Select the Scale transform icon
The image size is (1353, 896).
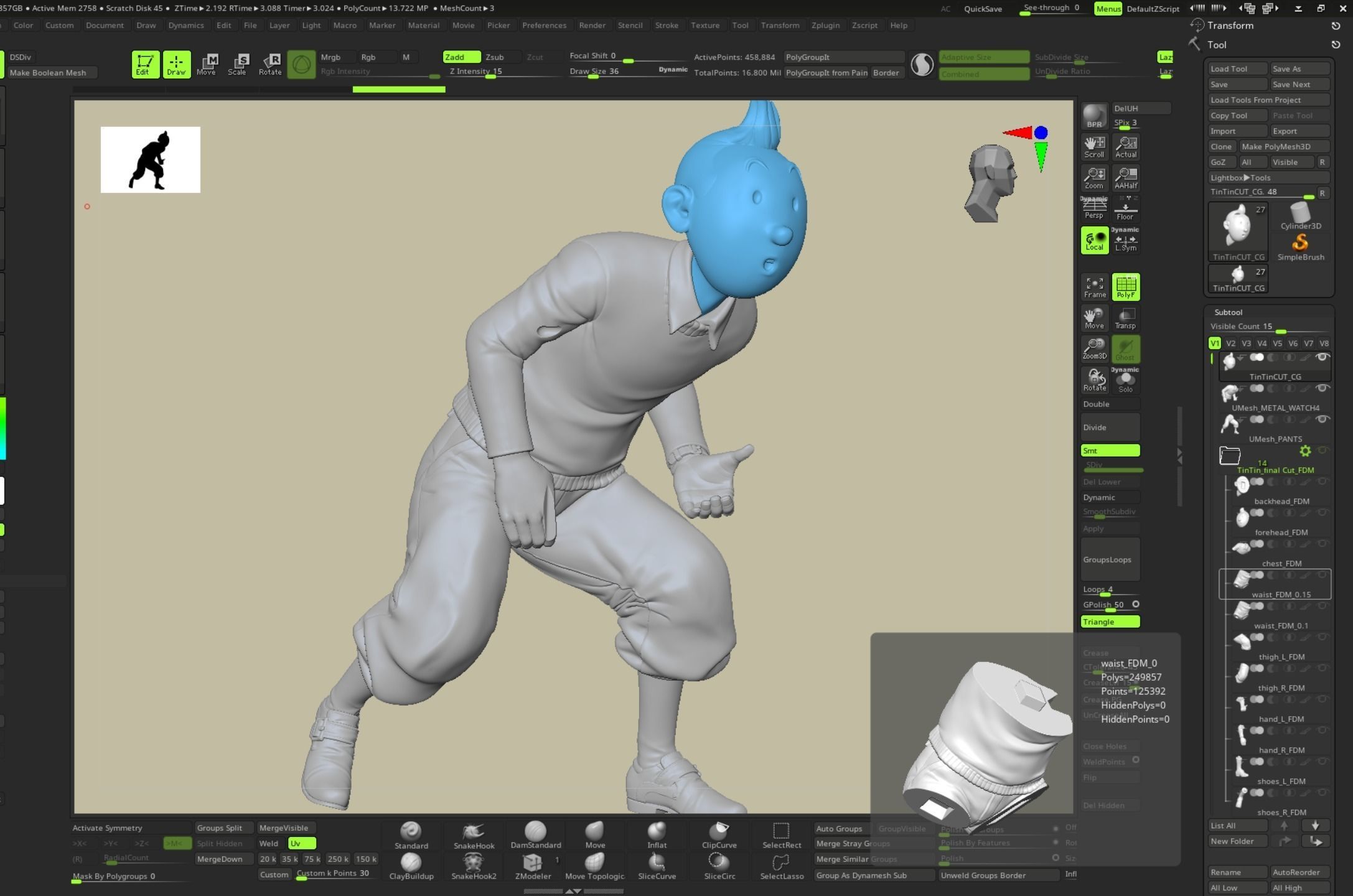tap(237, 64)
